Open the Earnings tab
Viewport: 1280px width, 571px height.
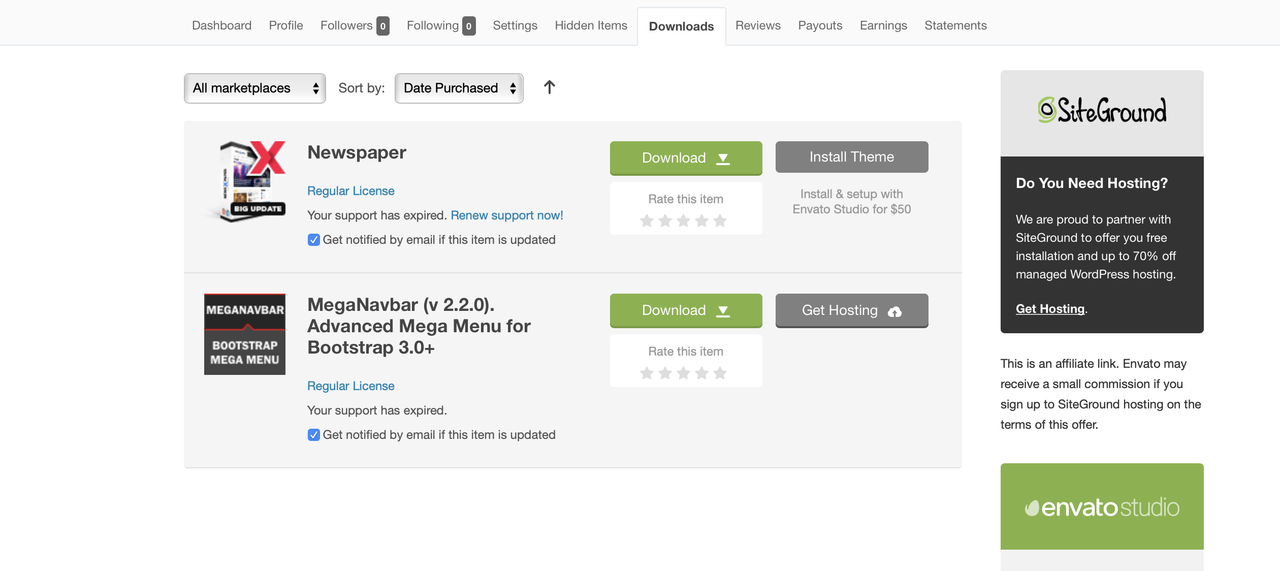pos(883,25)
